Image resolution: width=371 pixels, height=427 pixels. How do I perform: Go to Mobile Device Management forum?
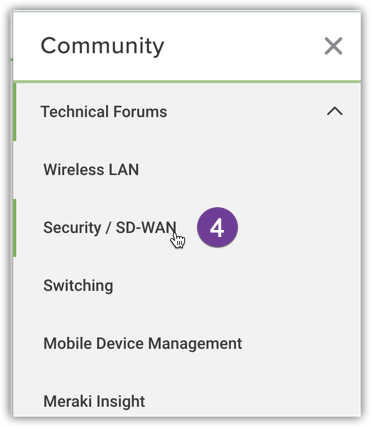coord(143,344)
